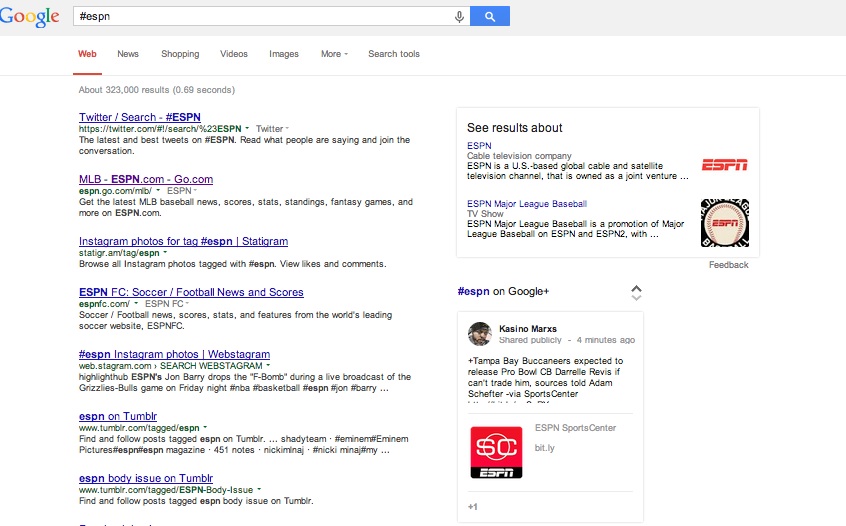This screenshot has height=526, width=846.
Task: Click the Kasino Marxs profile avatar
Action: 480,334
